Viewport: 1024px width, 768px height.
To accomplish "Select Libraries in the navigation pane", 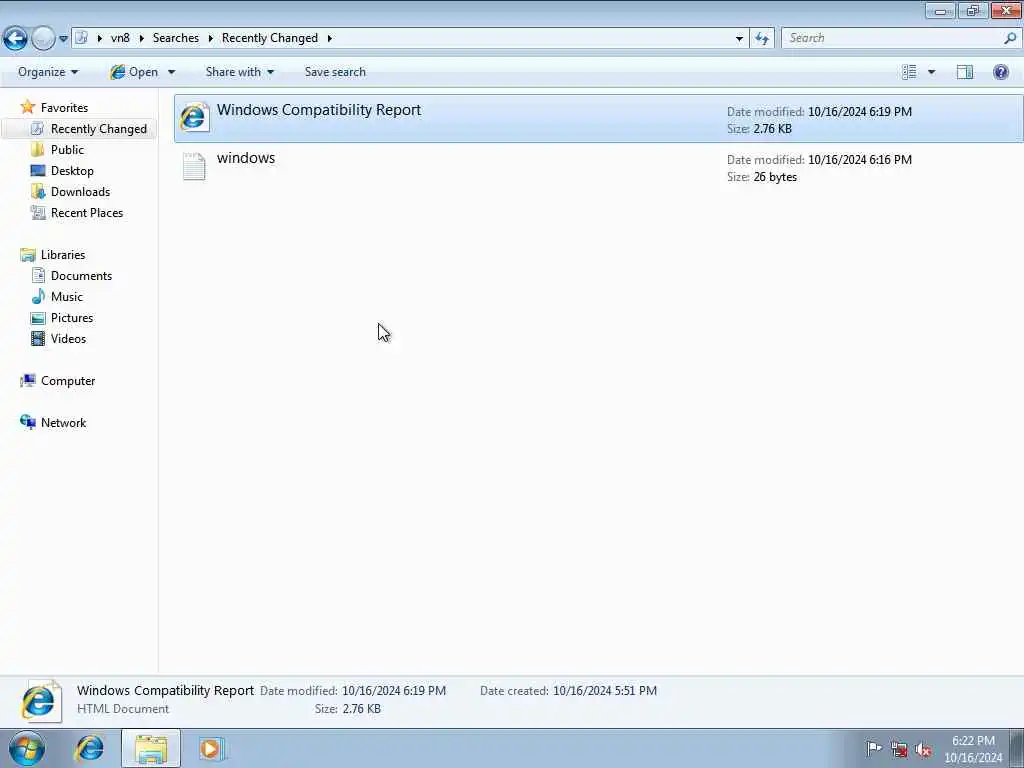I will click(63, 255).
